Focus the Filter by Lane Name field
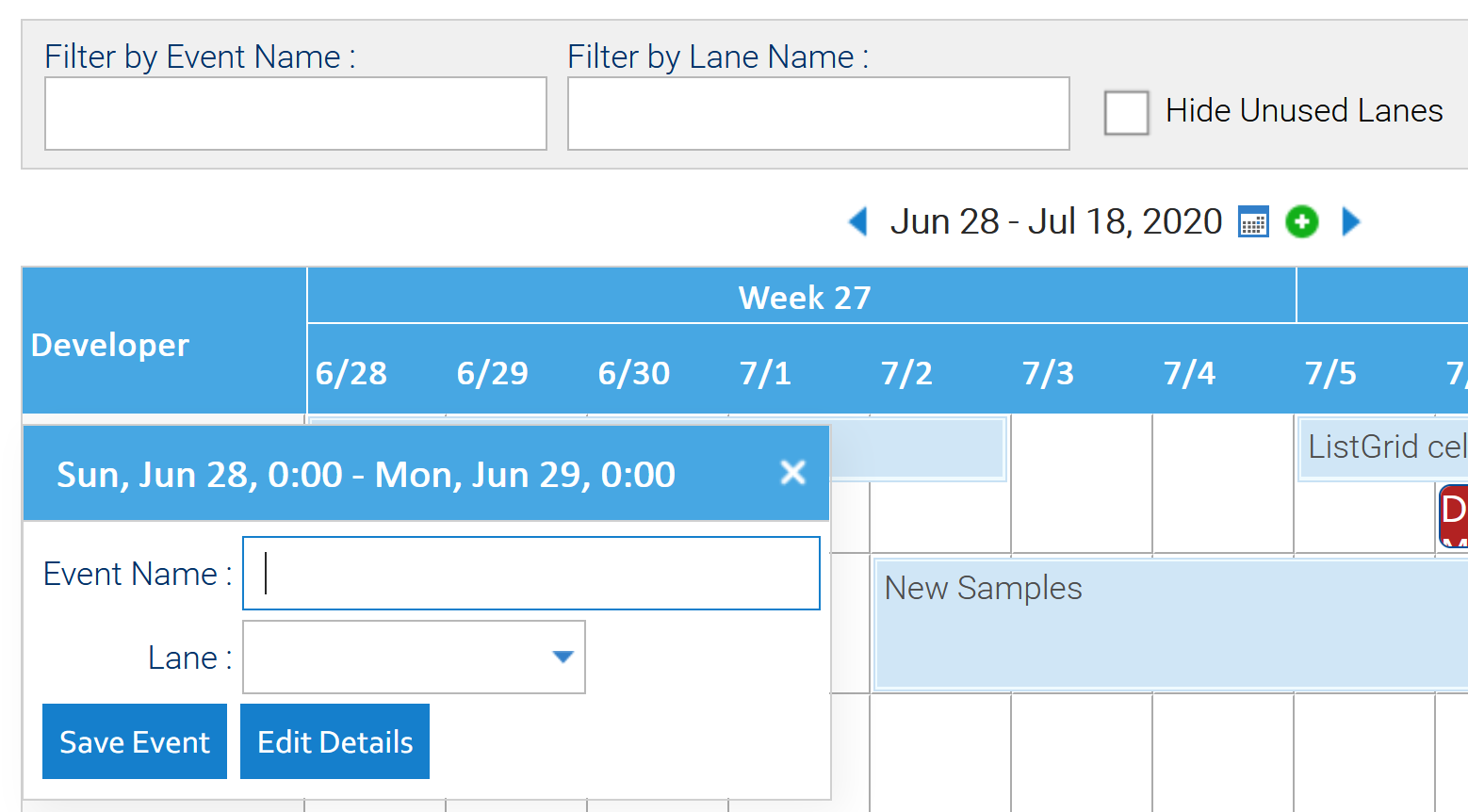The image size is (1468, 812). point(819,113)
